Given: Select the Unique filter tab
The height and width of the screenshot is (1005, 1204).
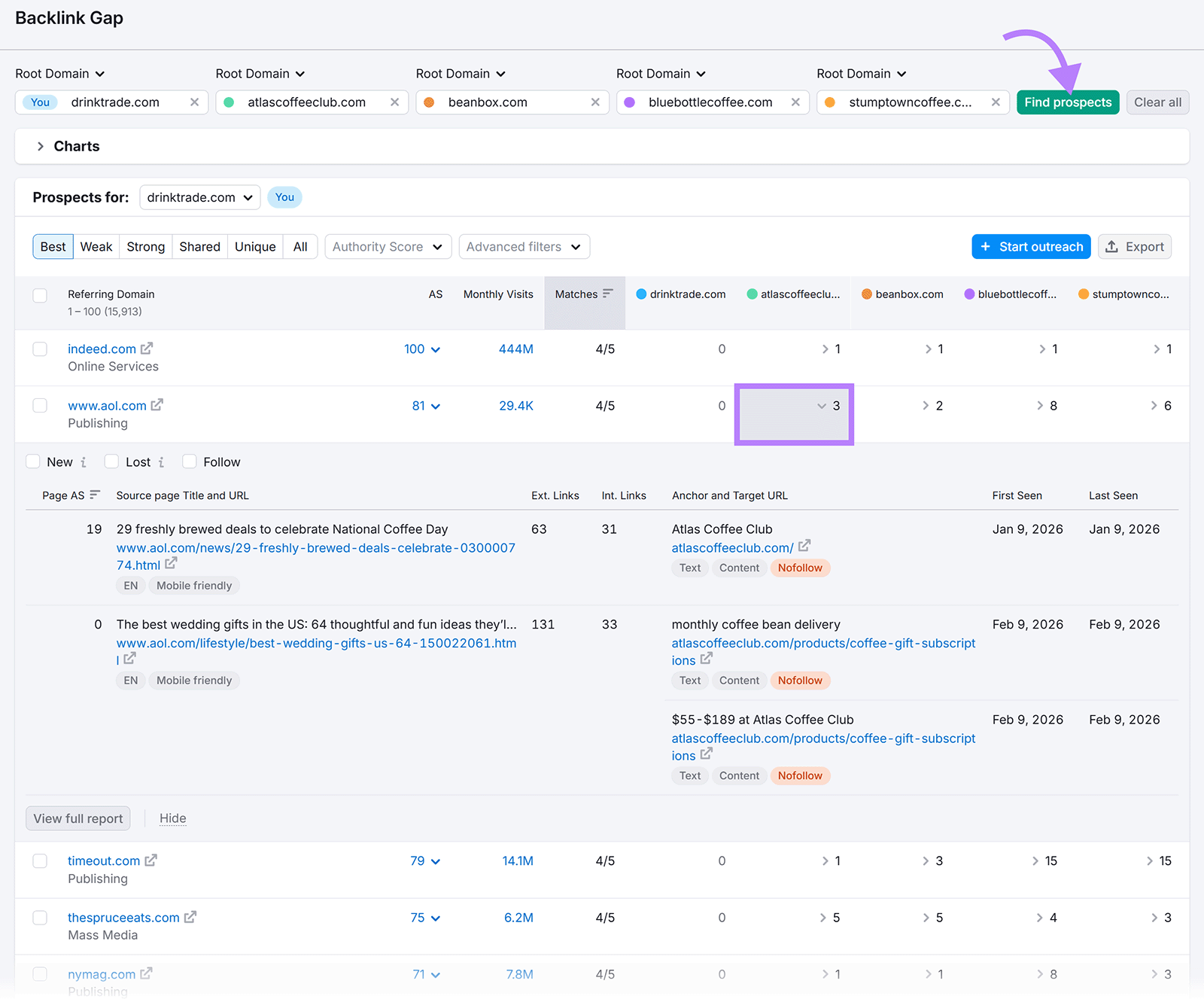Looking at the screenshot, I should click(x=254, y=246).
